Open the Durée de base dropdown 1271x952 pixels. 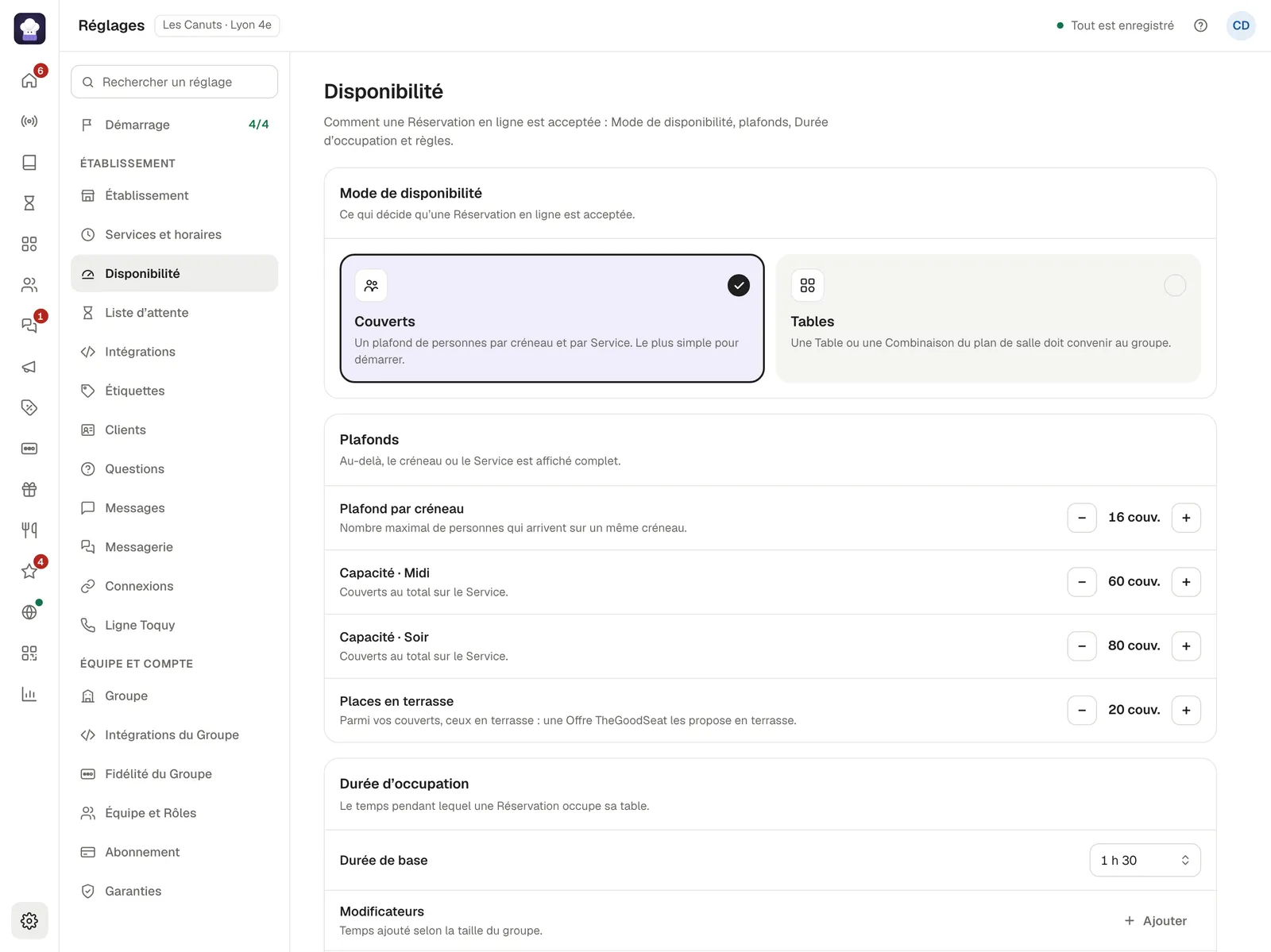coord(1145,860)
